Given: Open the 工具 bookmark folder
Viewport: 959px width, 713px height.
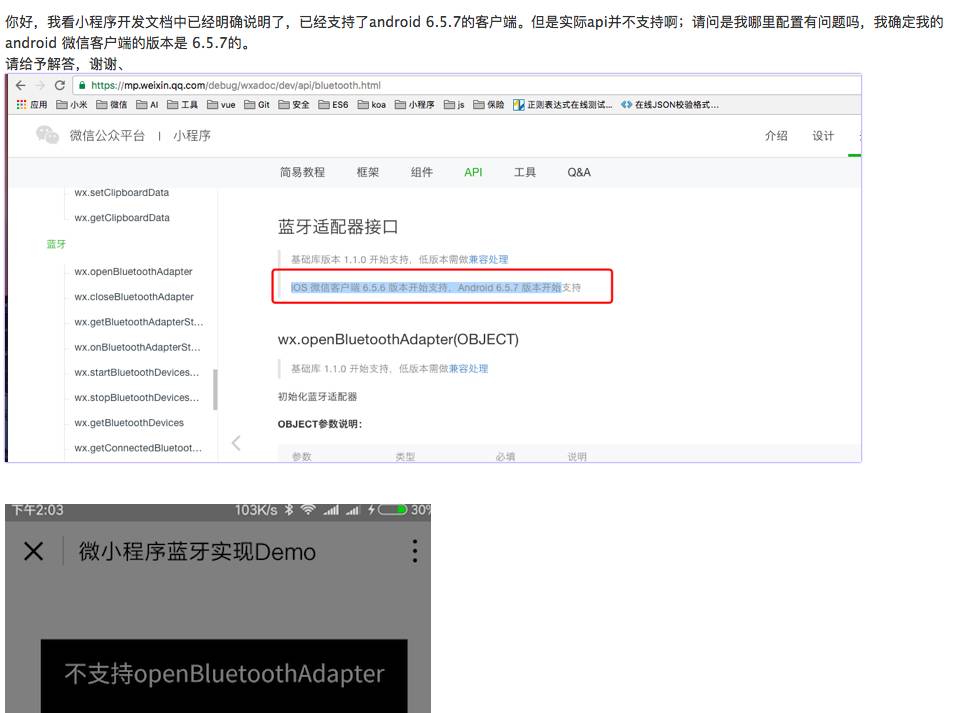Looking at the screenshot, I should 182,105.
